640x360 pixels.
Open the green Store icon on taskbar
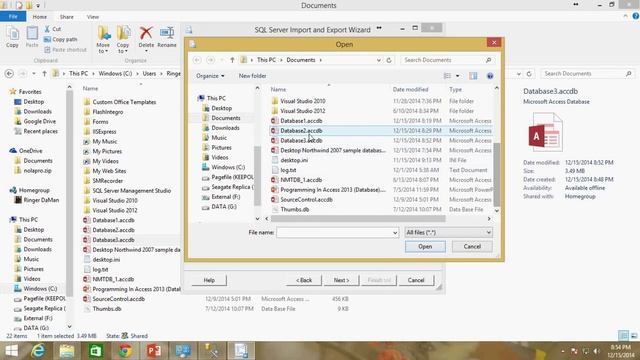(96, 351)
